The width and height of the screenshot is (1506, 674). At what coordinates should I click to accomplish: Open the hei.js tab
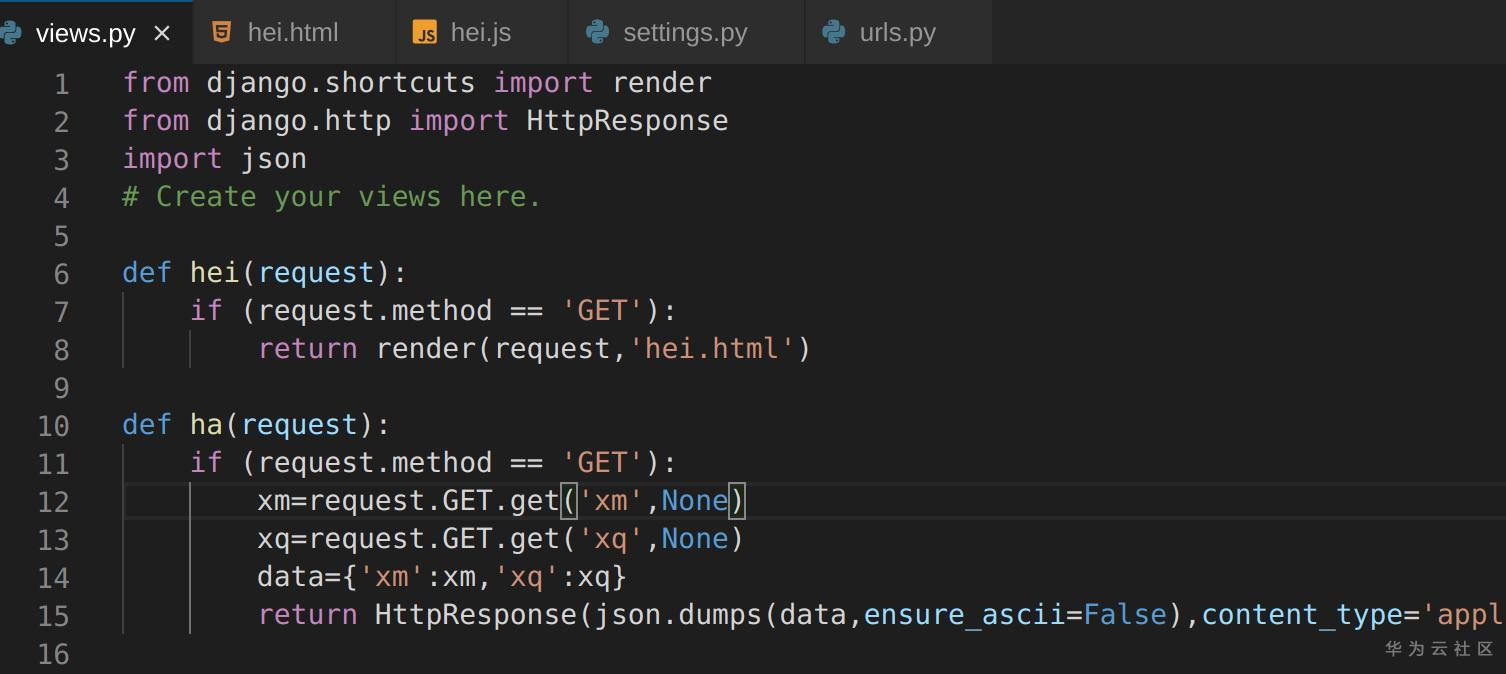[480, 32]
